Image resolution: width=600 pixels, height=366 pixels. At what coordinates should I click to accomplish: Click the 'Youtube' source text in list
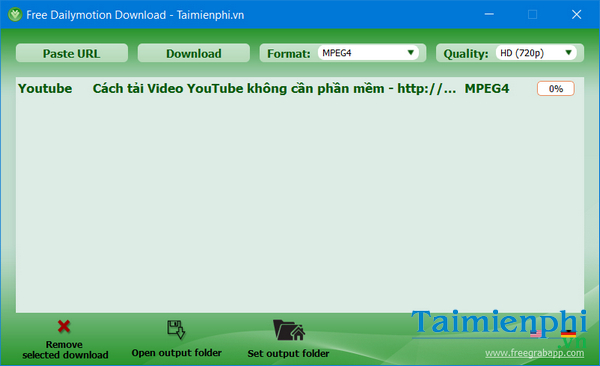[x=45, y=88]
